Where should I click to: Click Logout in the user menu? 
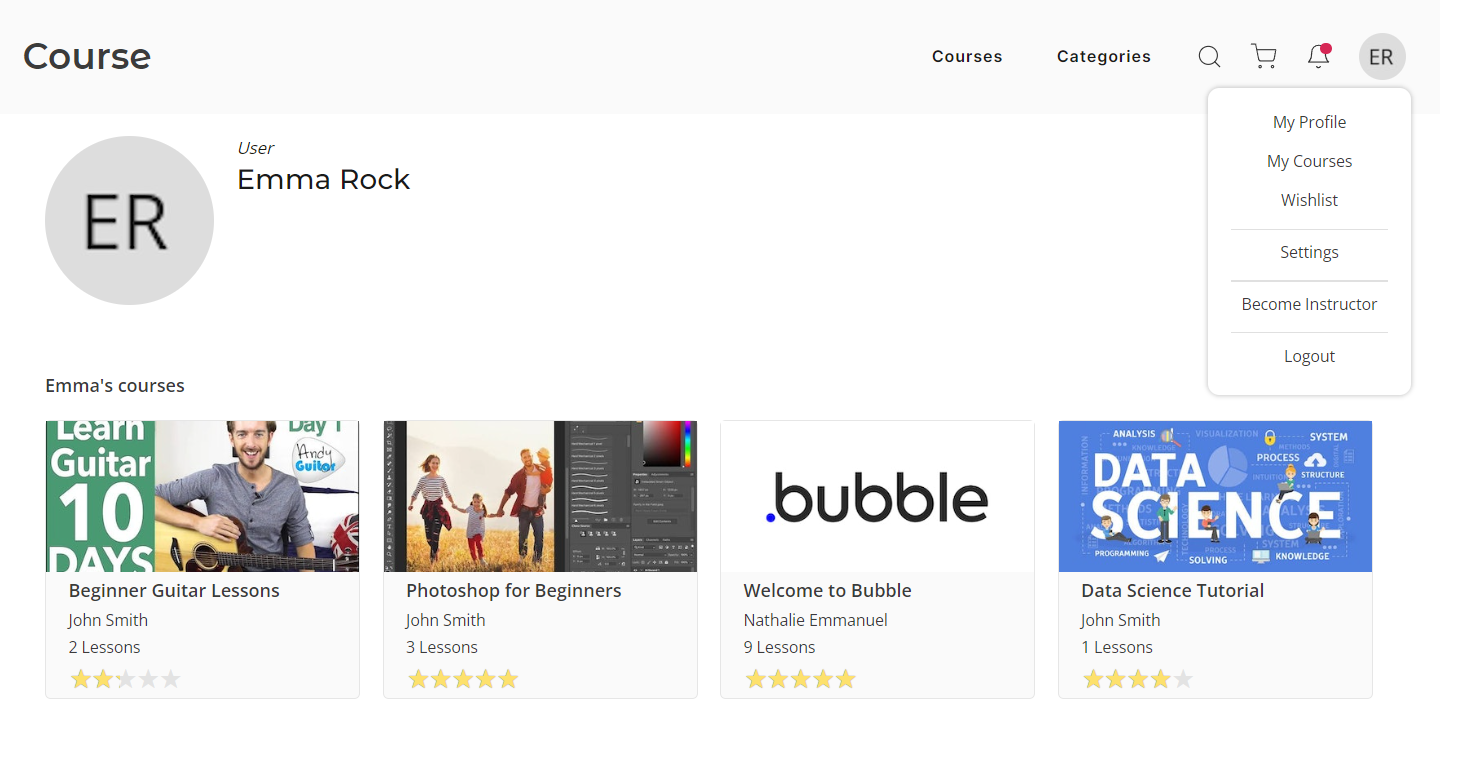click(1309, 356)
